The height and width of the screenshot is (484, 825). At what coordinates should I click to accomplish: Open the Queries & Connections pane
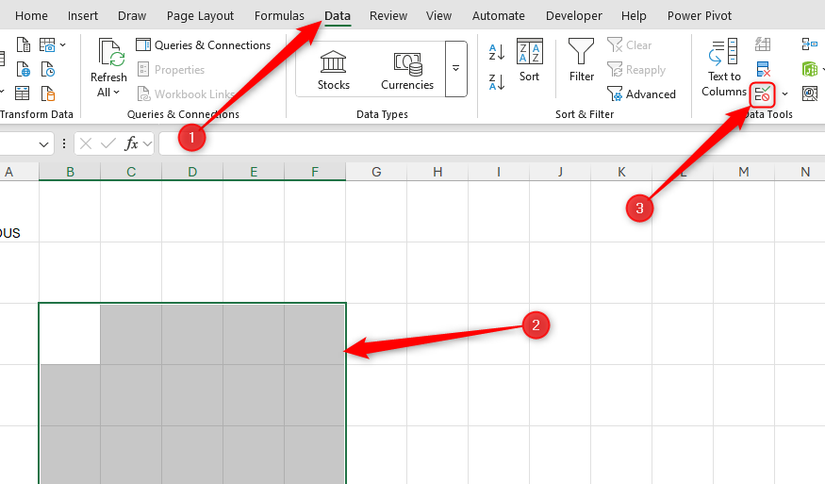tap(203, 45)
